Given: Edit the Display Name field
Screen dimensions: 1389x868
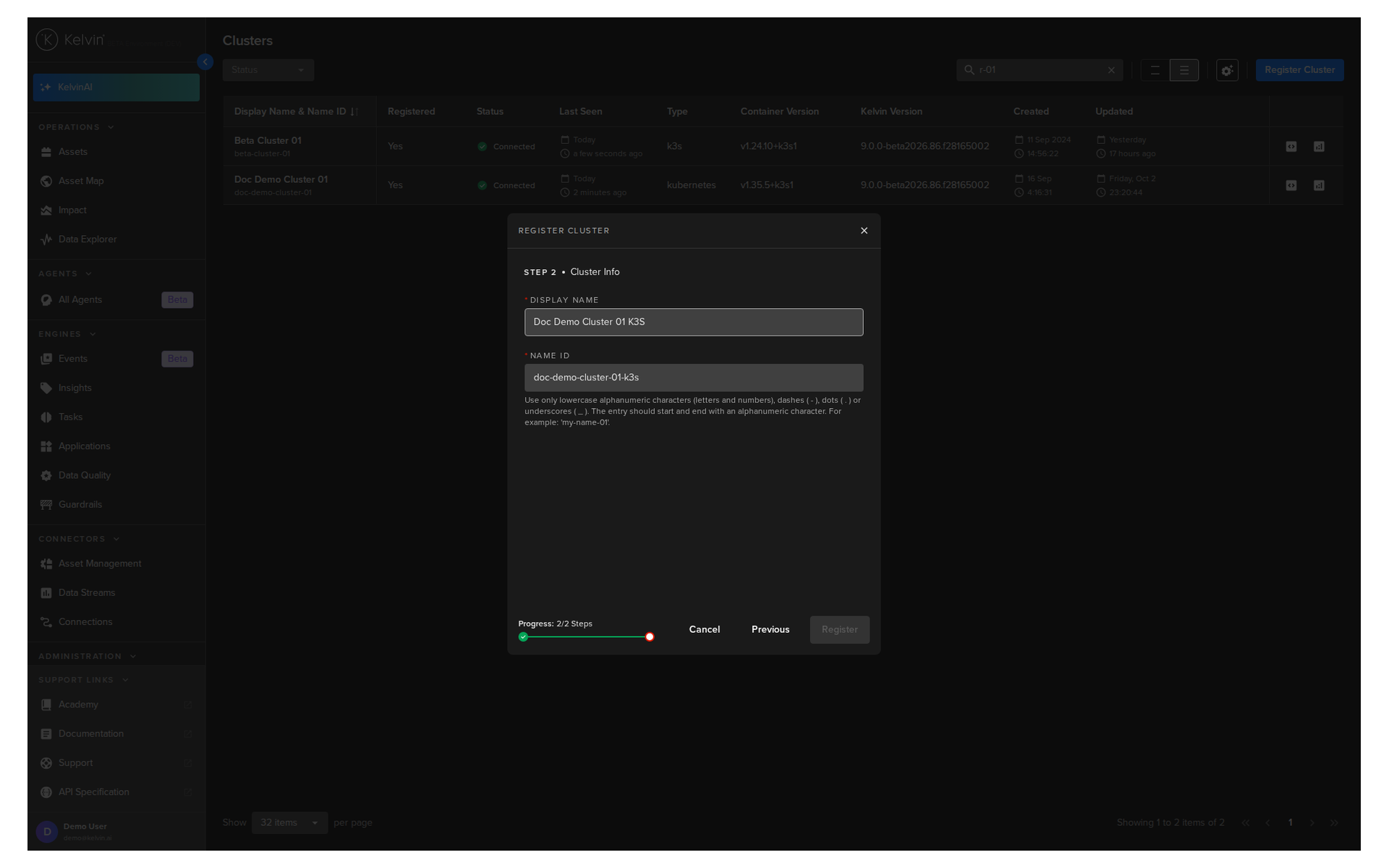Looking at the screenshot, I should point(694,322).
